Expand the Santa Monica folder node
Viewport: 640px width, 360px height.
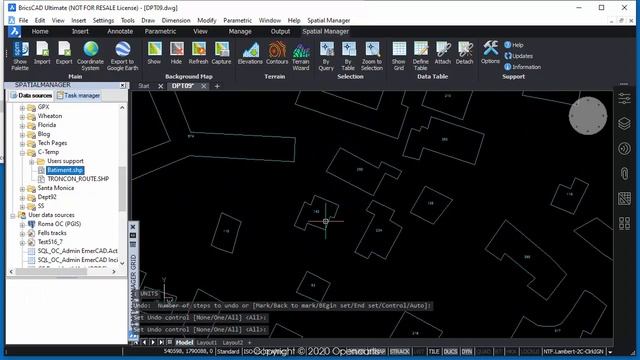point(22,189)
